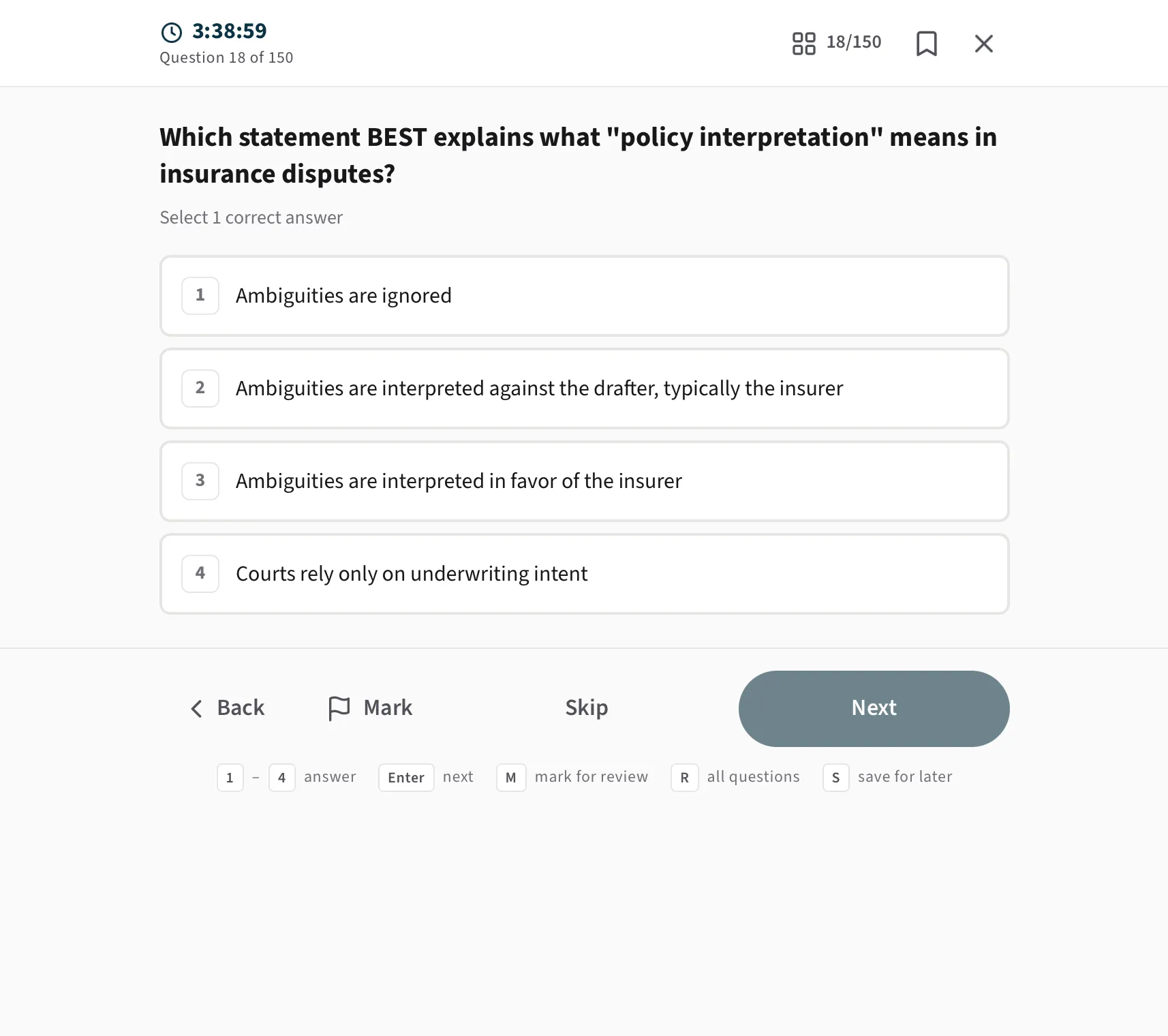Click the M shortcut key for mark for review

tap(511, 778)
